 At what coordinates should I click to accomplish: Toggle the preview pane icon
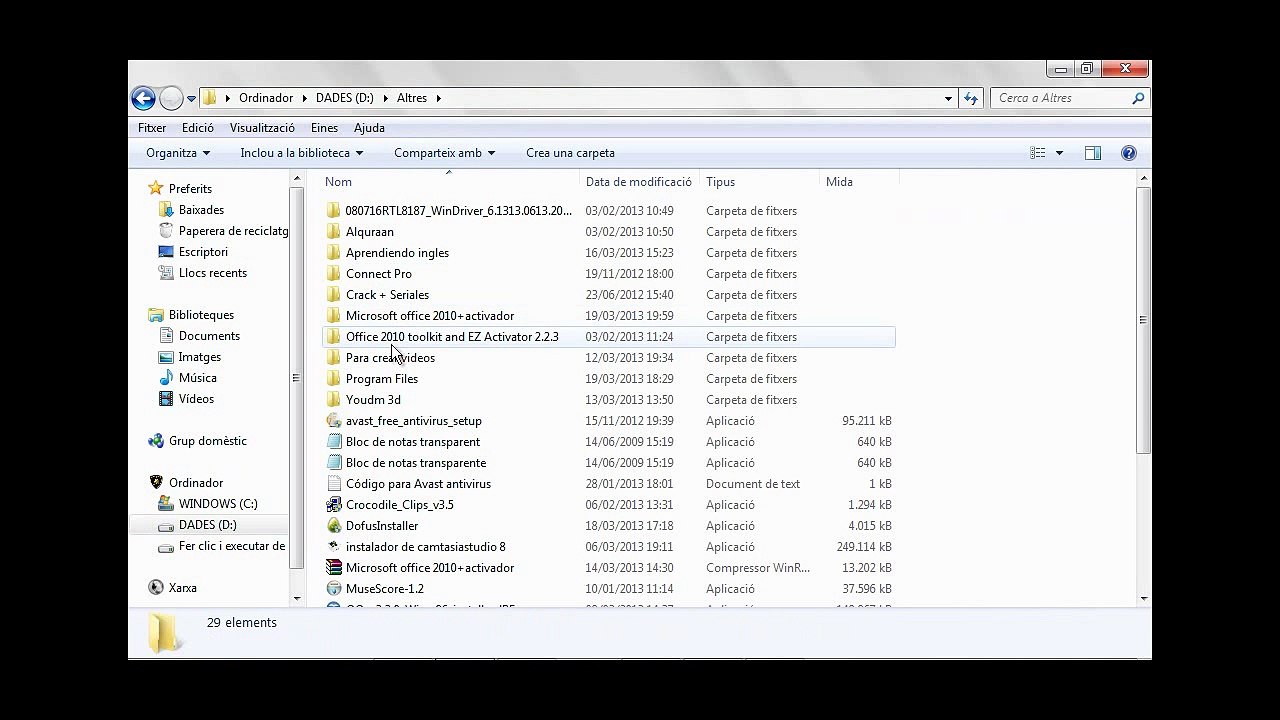coord(1093,153)
